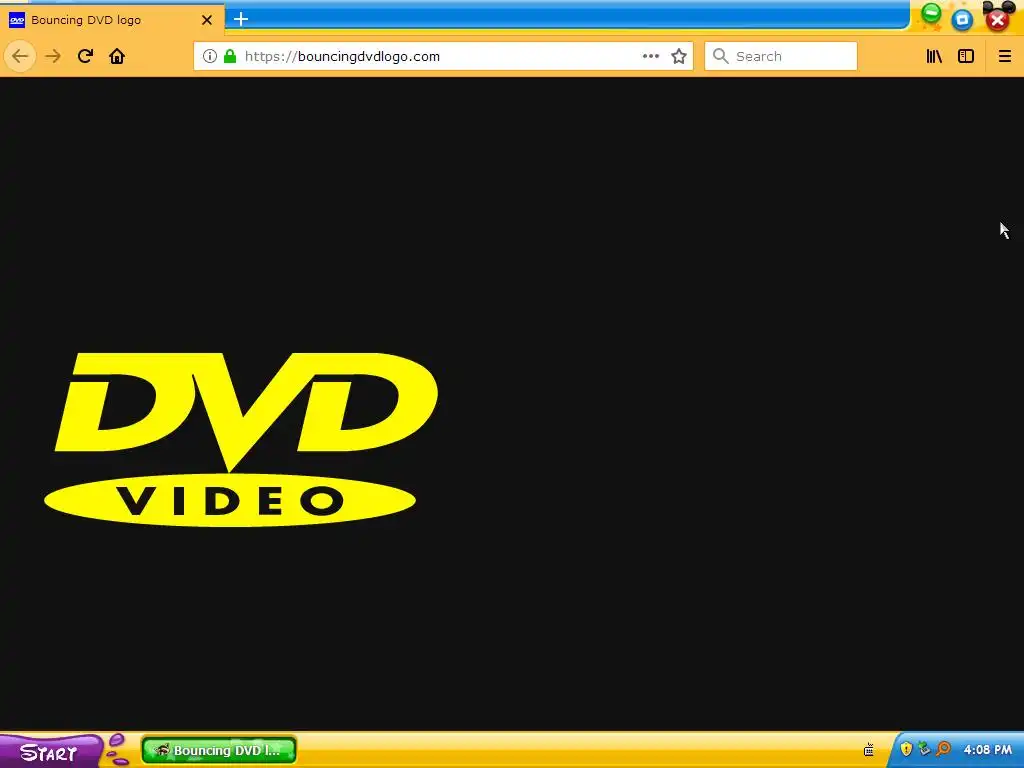Click the bouncing yellow DVD Video logo
This screenshot has width=1024, height=768.
(x=241, y=440)
